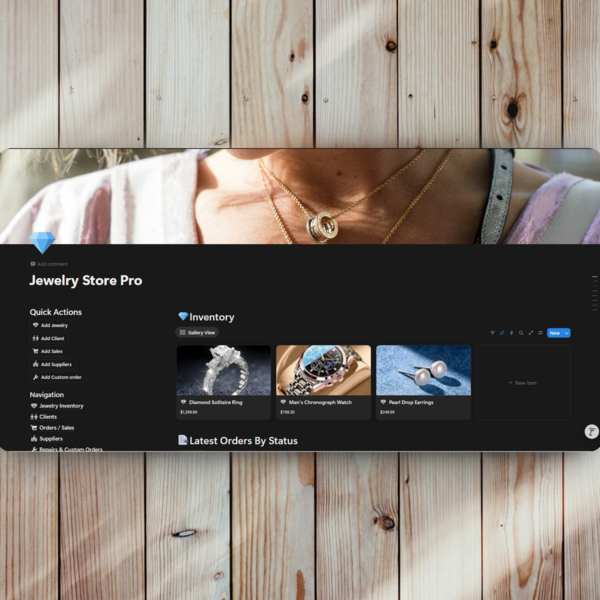
Task: Click the people icon beside the Clients link
Action: (34, 417)
